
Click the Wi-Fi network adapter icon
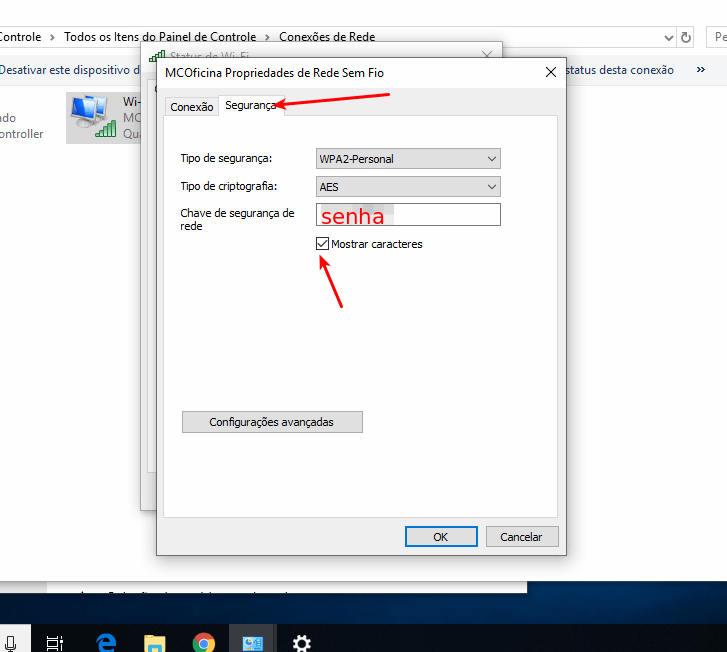[94, 117]
